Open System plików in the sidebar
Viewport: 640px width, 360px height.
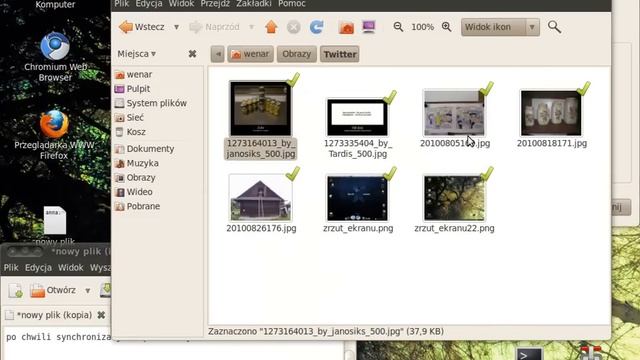tap(151, 103)
